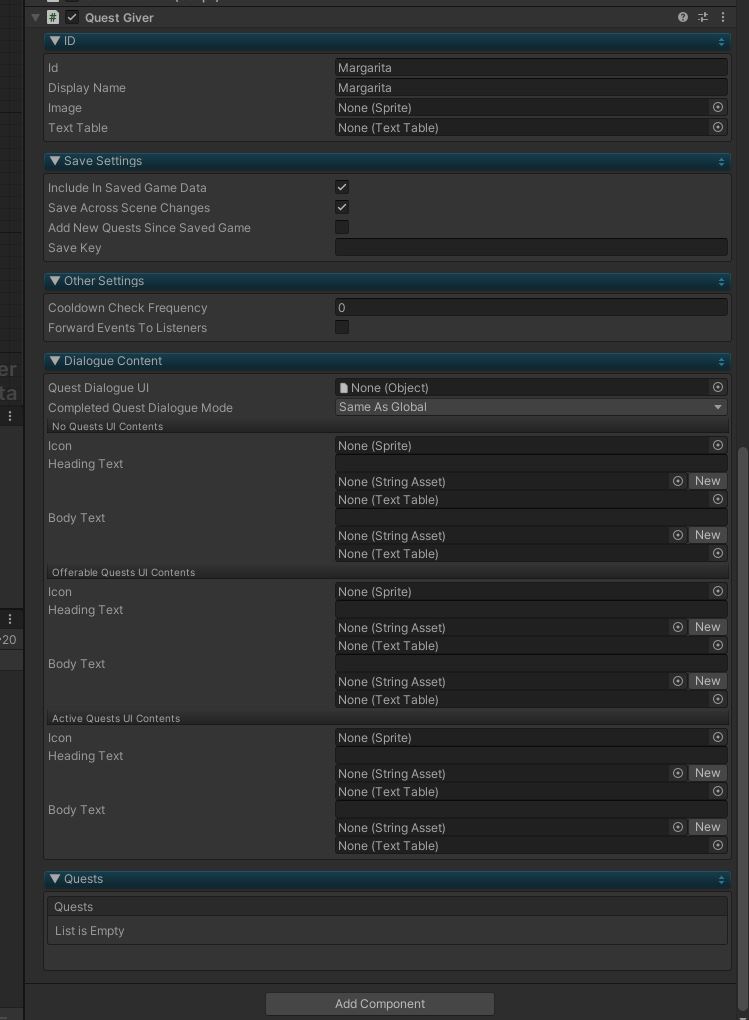Toggle Forward Events To Listeners checkbox
This screenshot has width=749, height=1020.
coord(342,327)
